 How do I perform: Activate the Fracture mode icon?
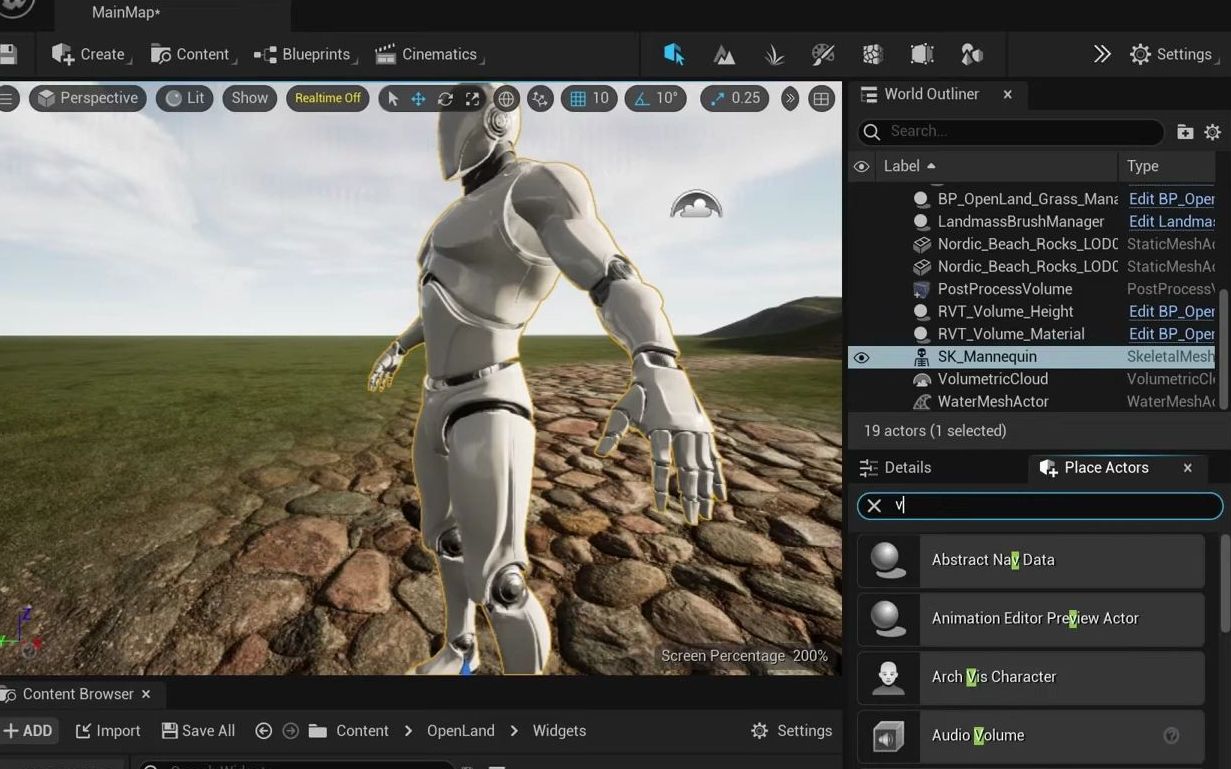(x=873, y=55)
